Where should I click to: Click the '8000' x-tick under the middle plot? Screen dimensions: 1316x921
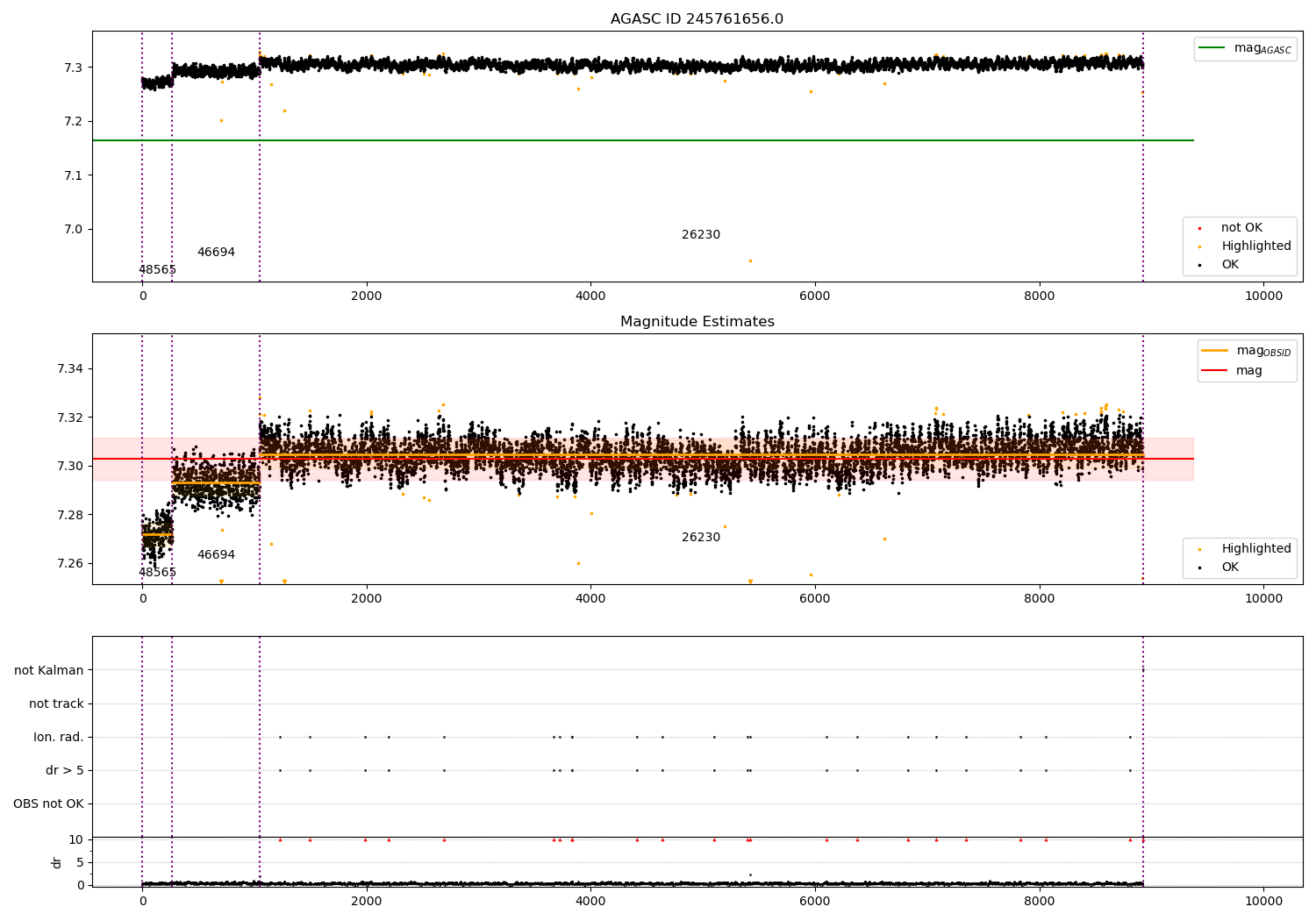click(x=1040, y=599)
